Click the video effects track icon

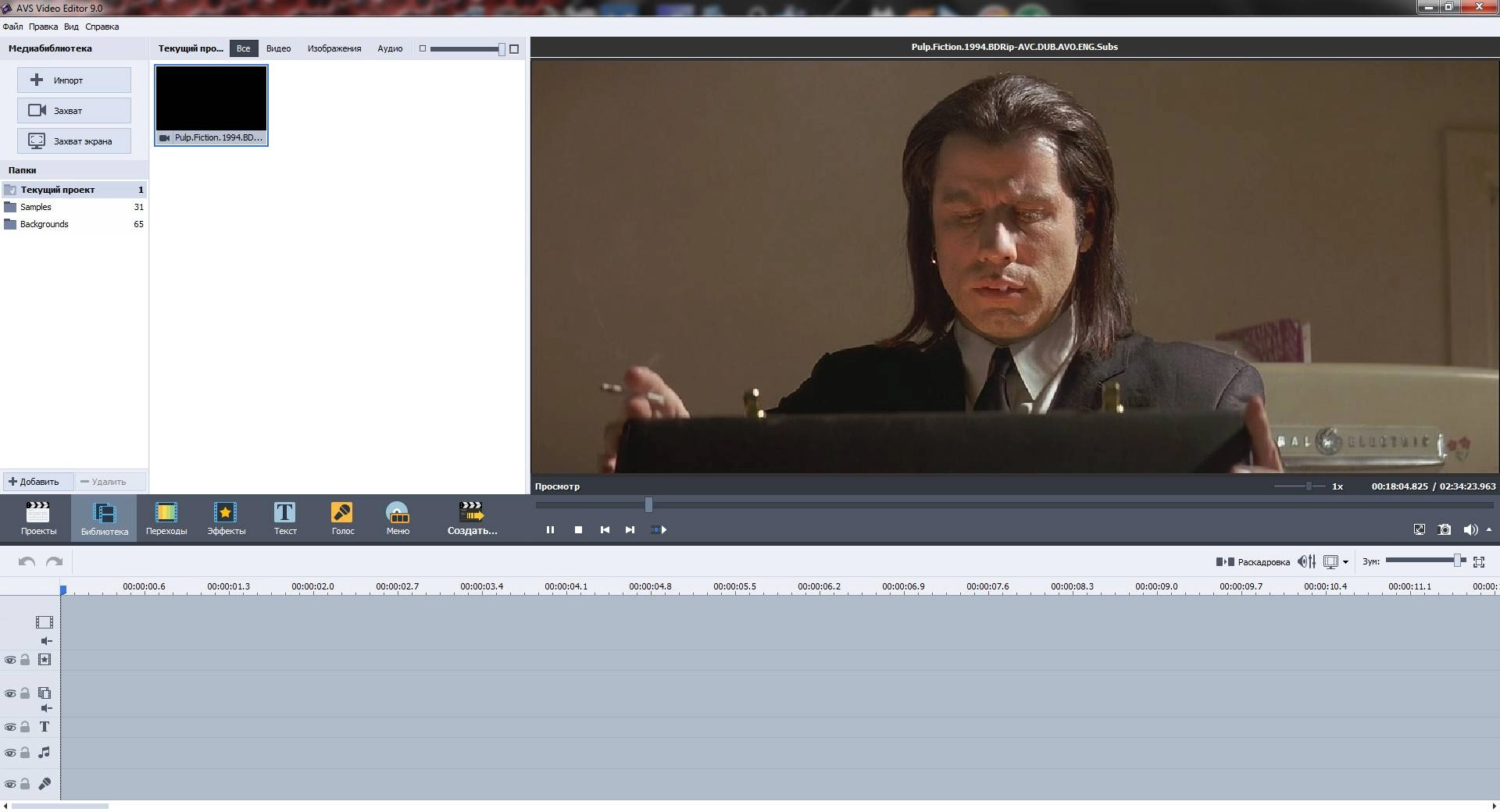[45, 660]
